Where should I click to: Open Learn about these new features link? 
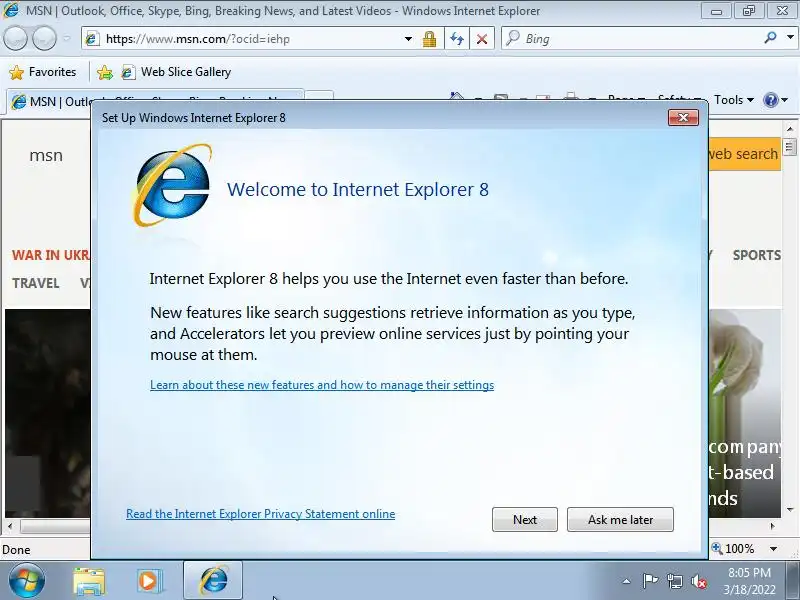(322, 385)
